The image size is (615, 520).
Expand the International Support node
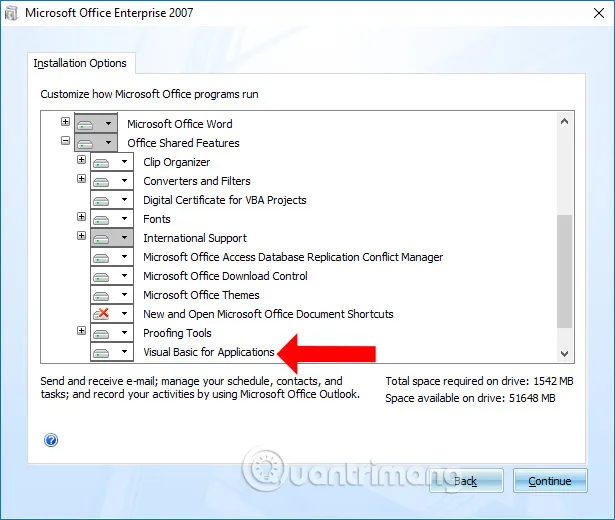click(82, 235)
